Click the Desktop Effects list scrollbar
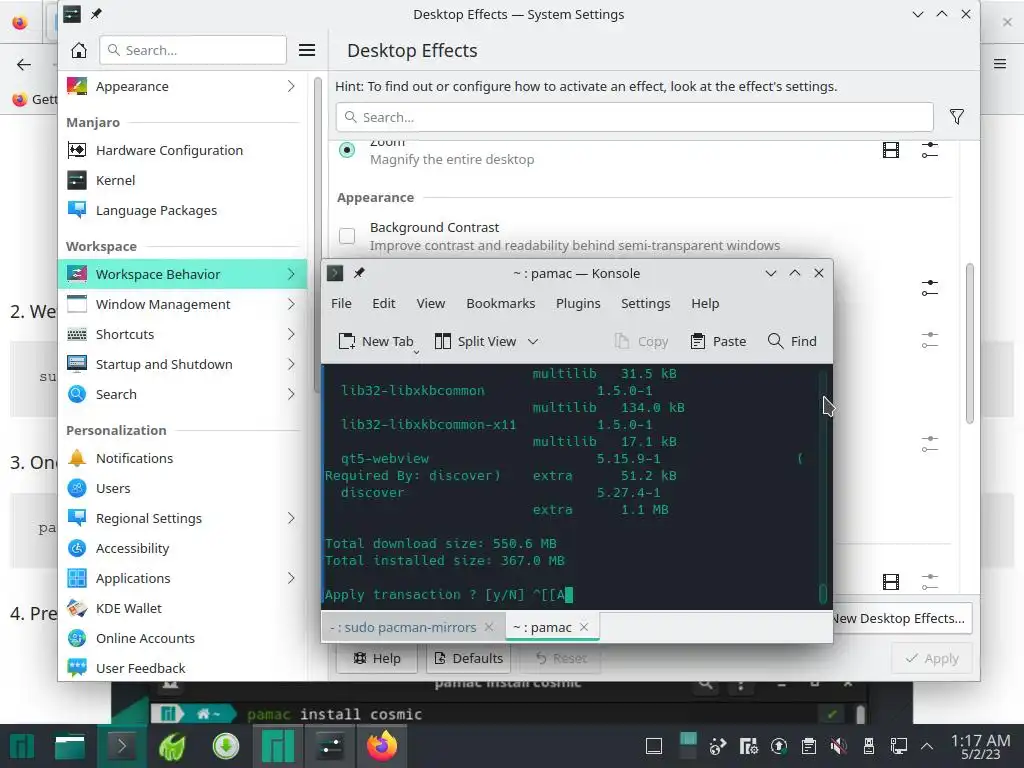The height and width of the screenshot is (768, 1024). click(x=970, y=344)
